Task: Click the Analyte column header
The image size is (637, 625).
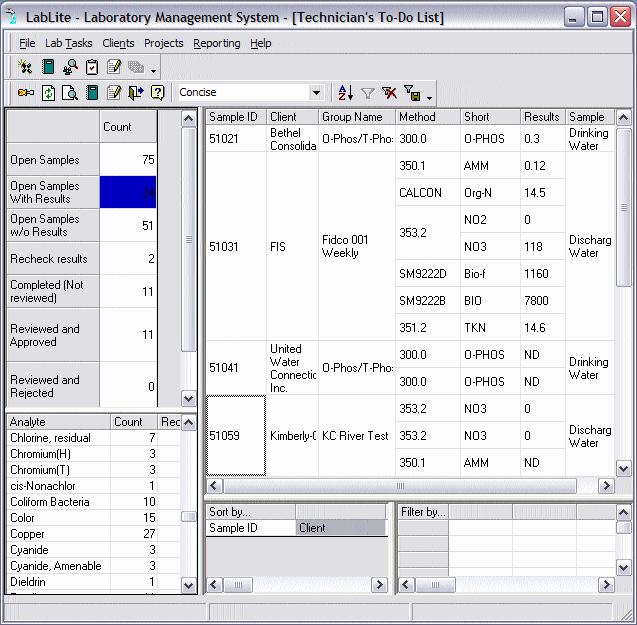Action: [58, 422]
